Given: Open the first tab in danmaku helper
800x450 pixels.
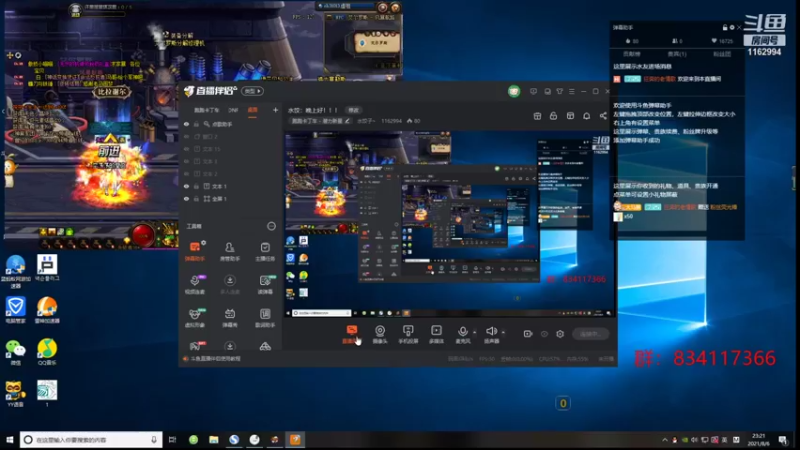Looking at the screenshot, I should coord(632,54).
